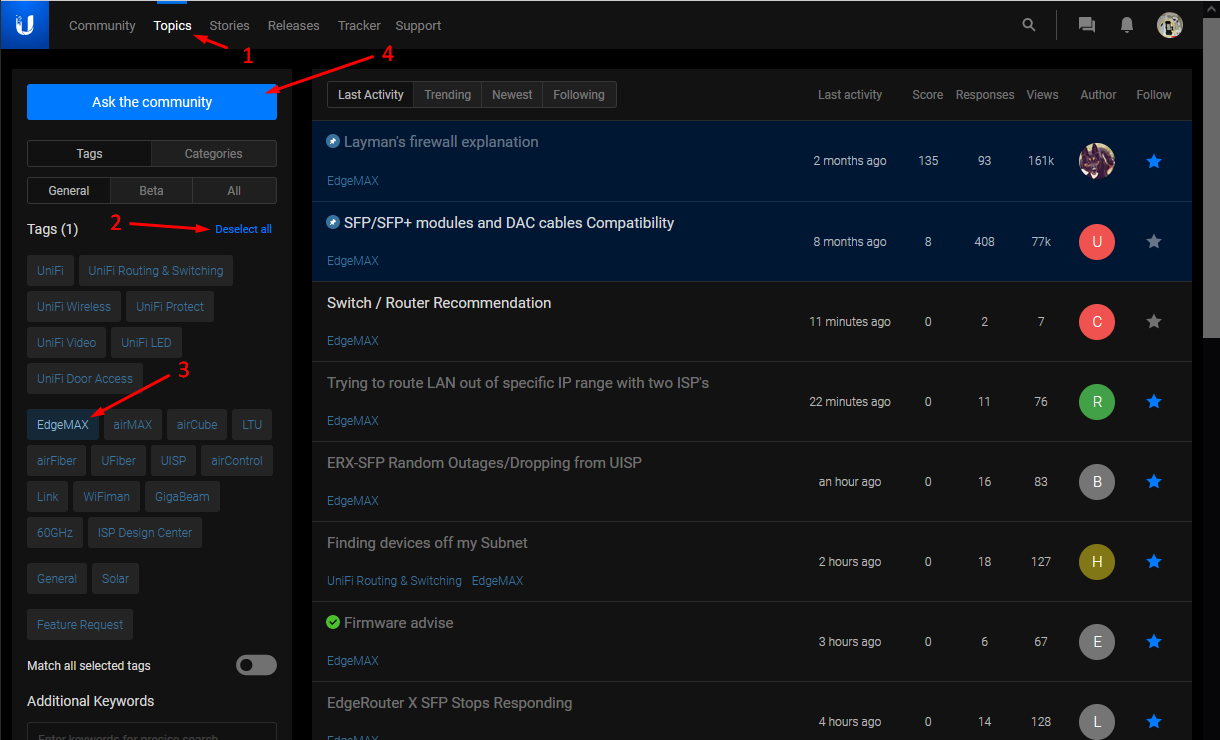Viewport: 1220px width, 740px height.
Task: Click UniFi Routing & Switching tag under Finding devices
Action: 394,581
